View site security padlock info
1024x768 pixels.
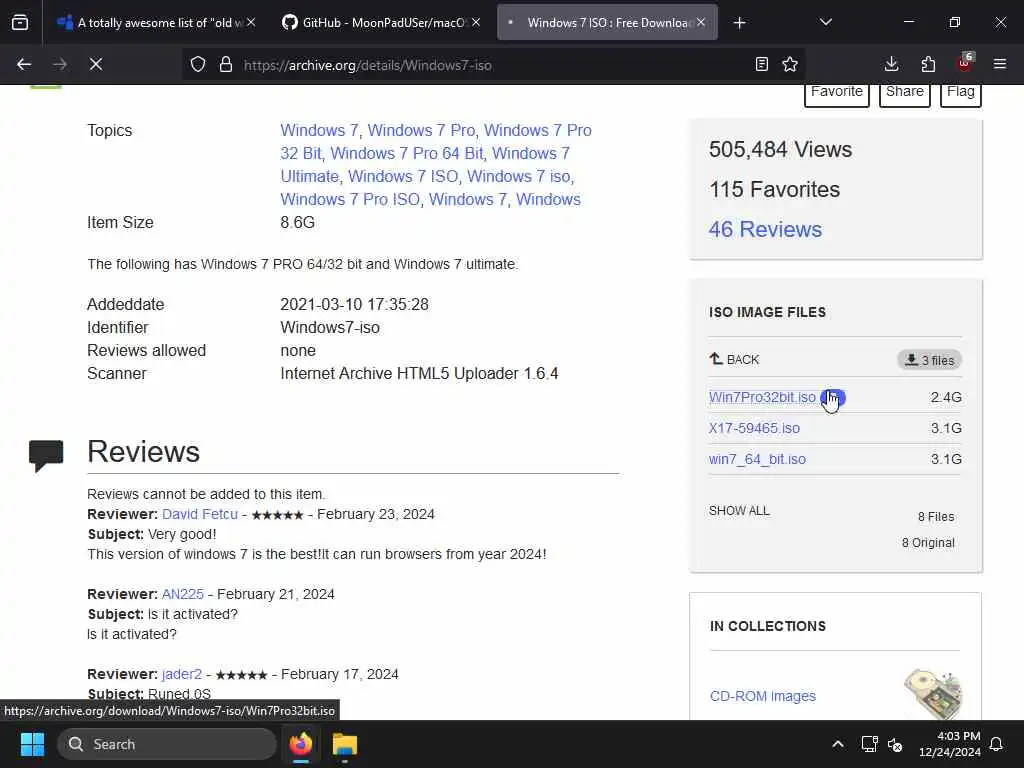coord(226,64)
